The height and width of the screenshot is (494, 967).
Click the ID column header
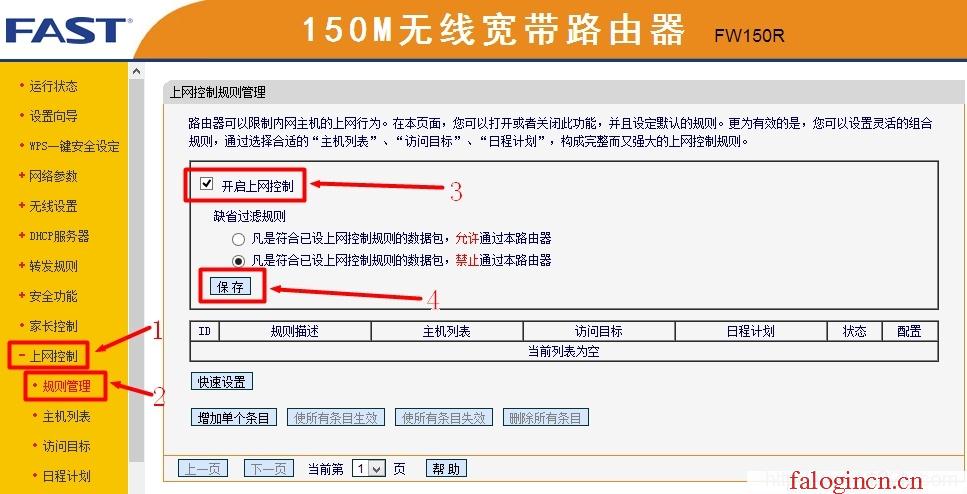205,331
